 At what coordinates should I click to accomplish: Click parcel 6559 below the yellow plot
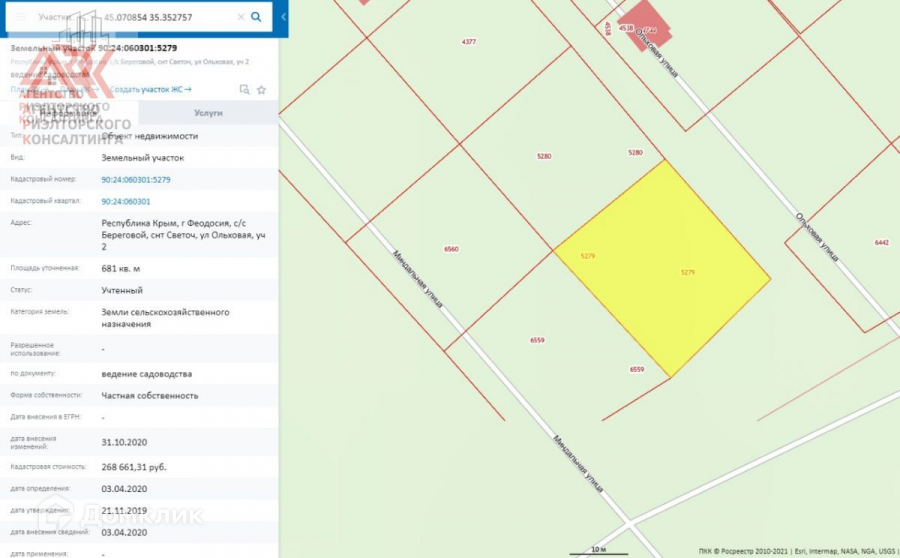click(x=537, y=341)
